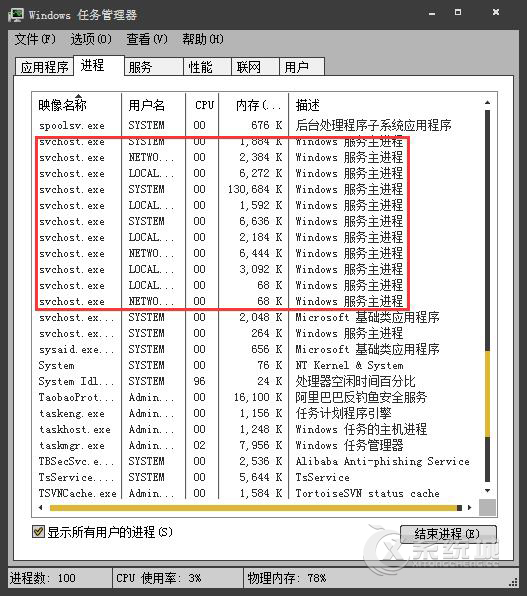
Task: Open the 选项(O) menu
Action: 91,39
